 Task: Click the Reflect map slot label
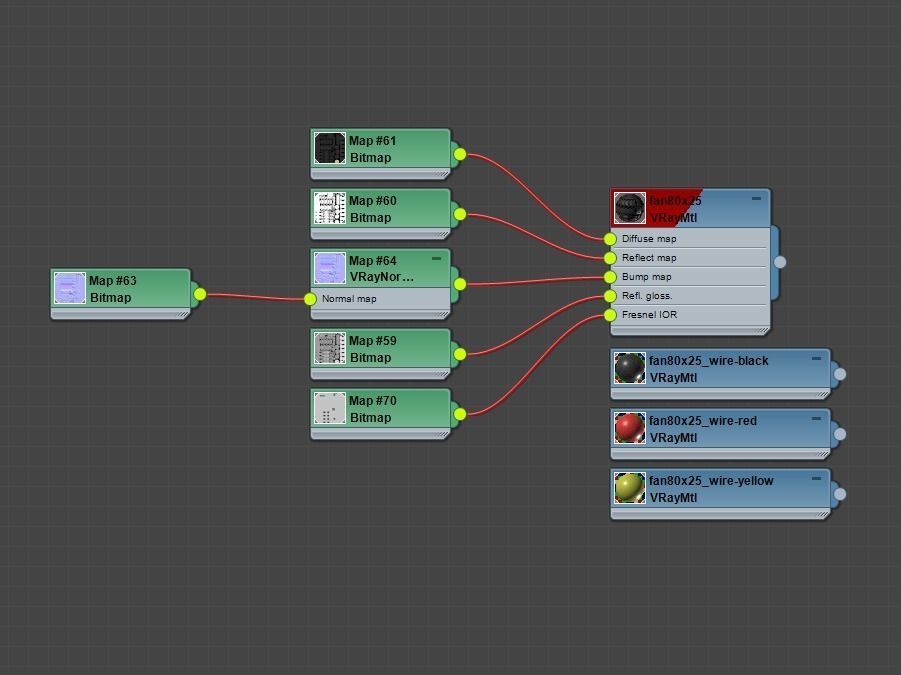coord(649,258)
